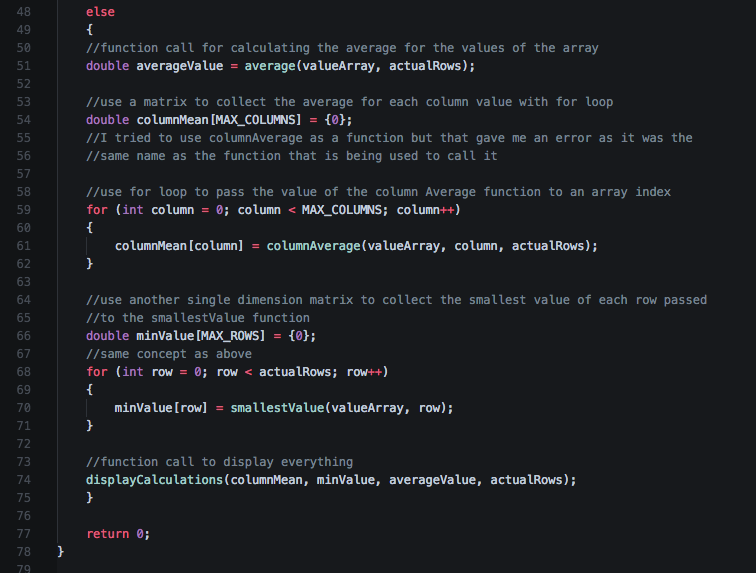The height and width of the screenshot is (573, 756).
Task: Click 'columnMean[column]' assignment on line 61
Action: pyautogui.click(x=179, y=246)
